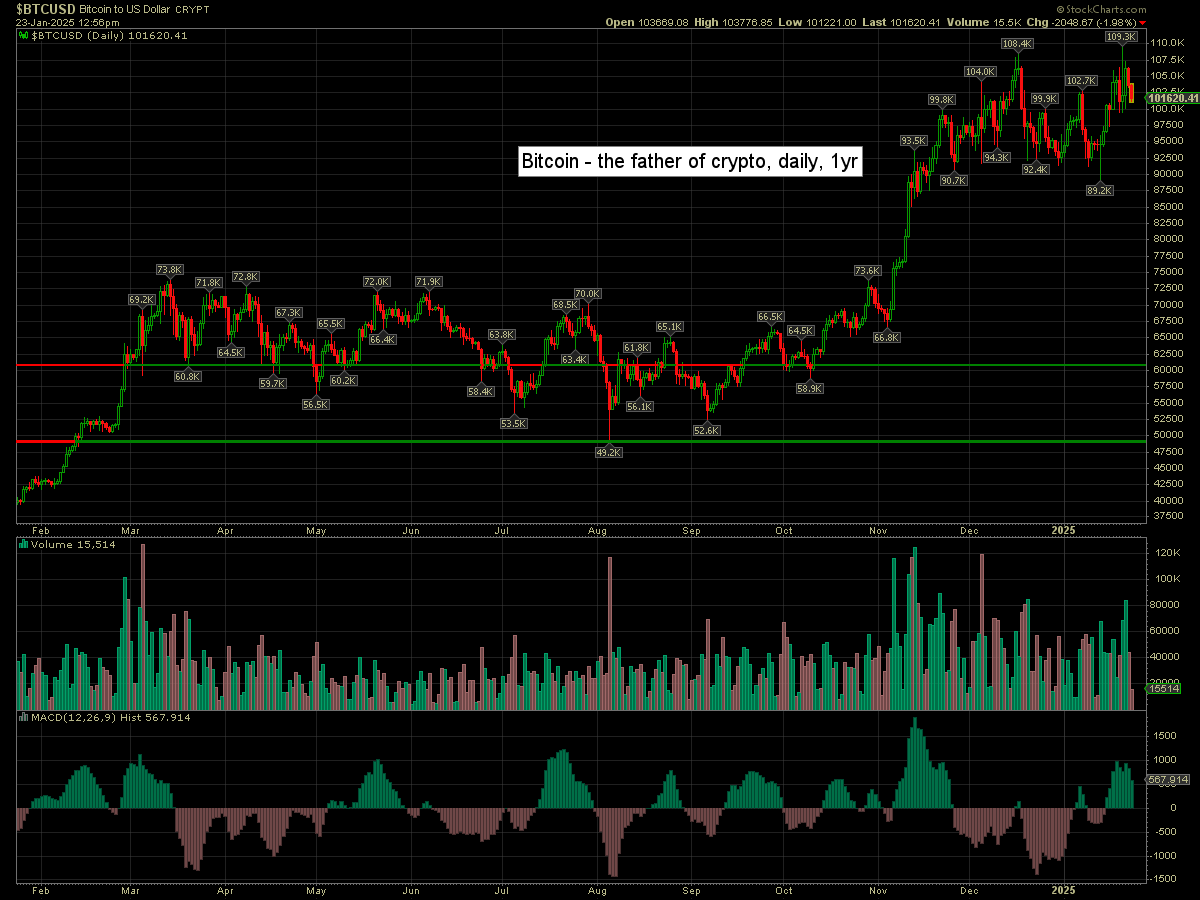Click the red horizontal line segment near 49K

[x=46, y=441]
